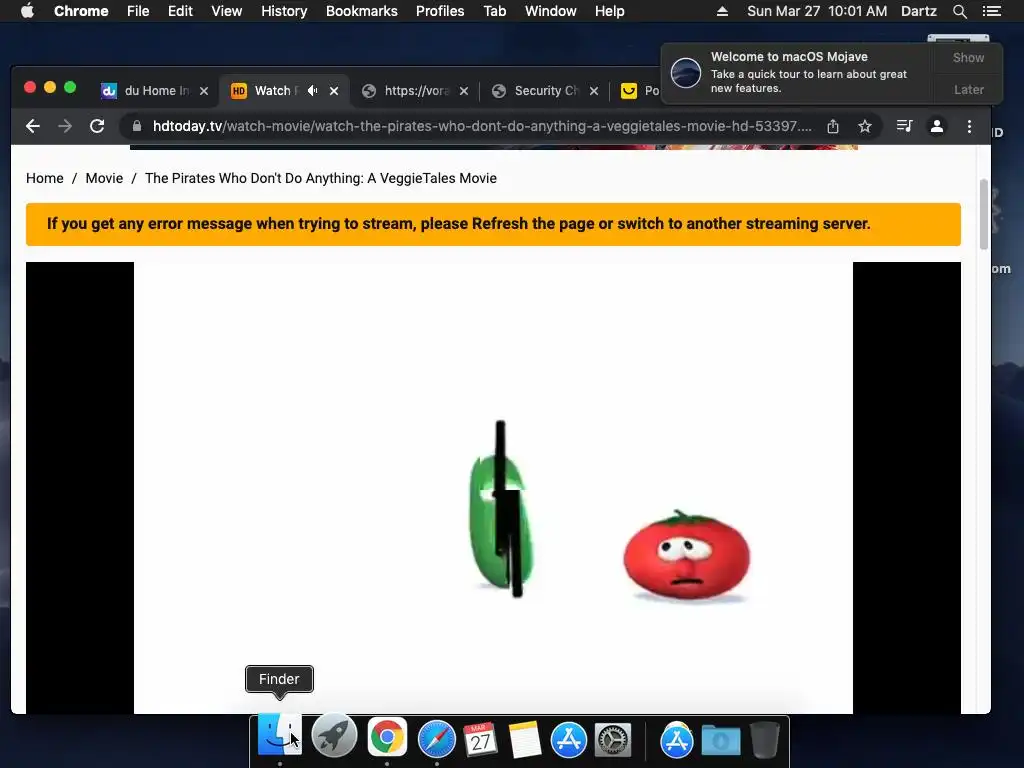
Task: Close the Watch tab
Action: click(334, 91)
